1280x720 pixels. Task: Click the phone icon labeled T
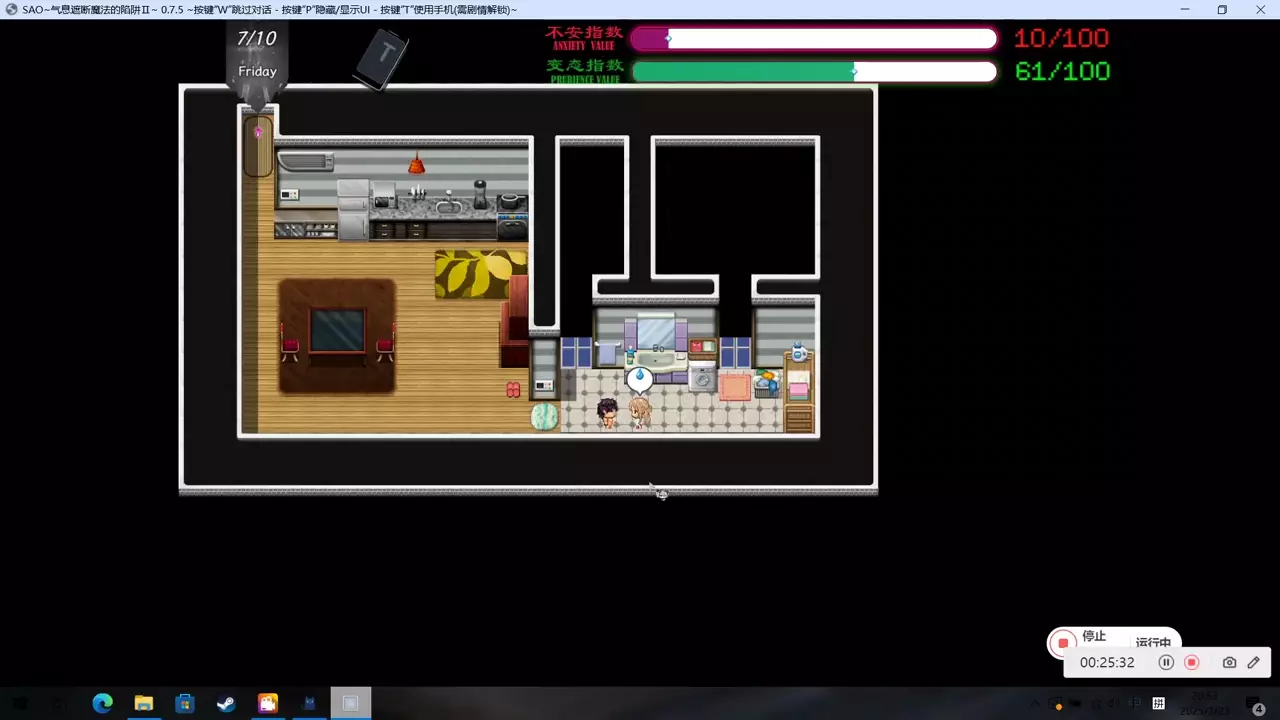click(x=383, y=58)
